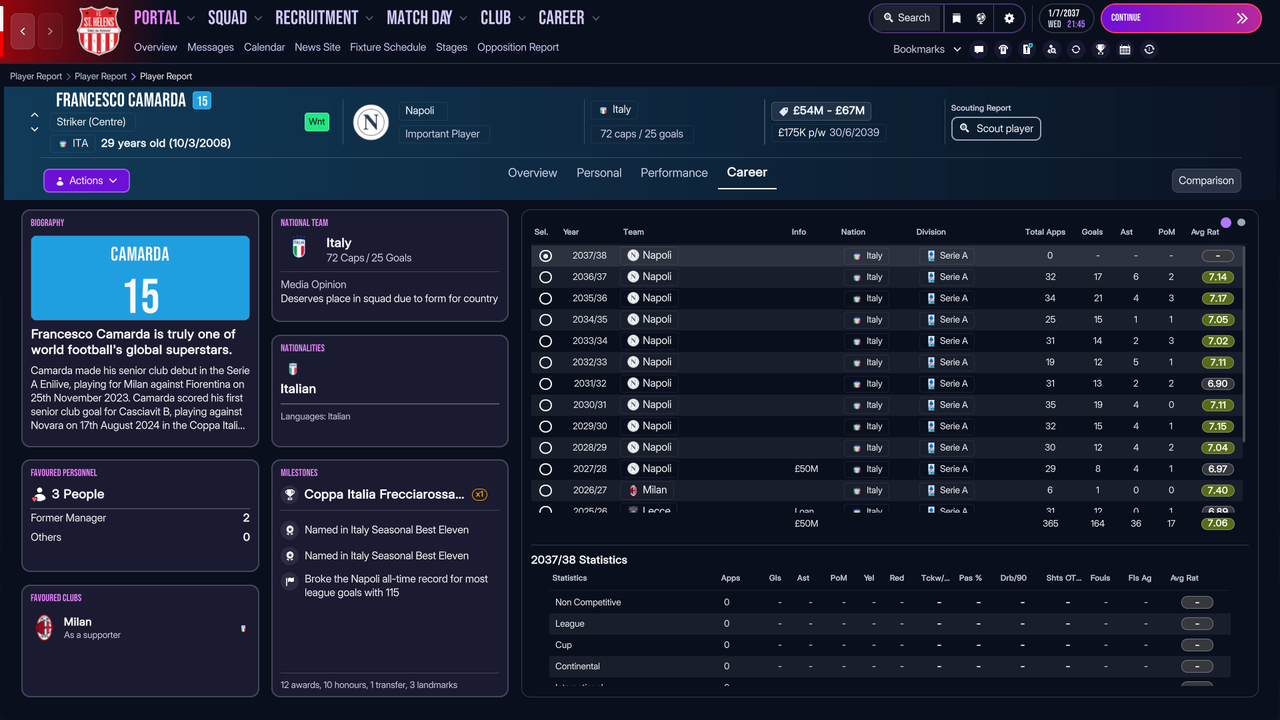Open the messages speech-bubble shortcut icon
Viewport: 1280px width, 720px height.
click(x=979, y=49)
